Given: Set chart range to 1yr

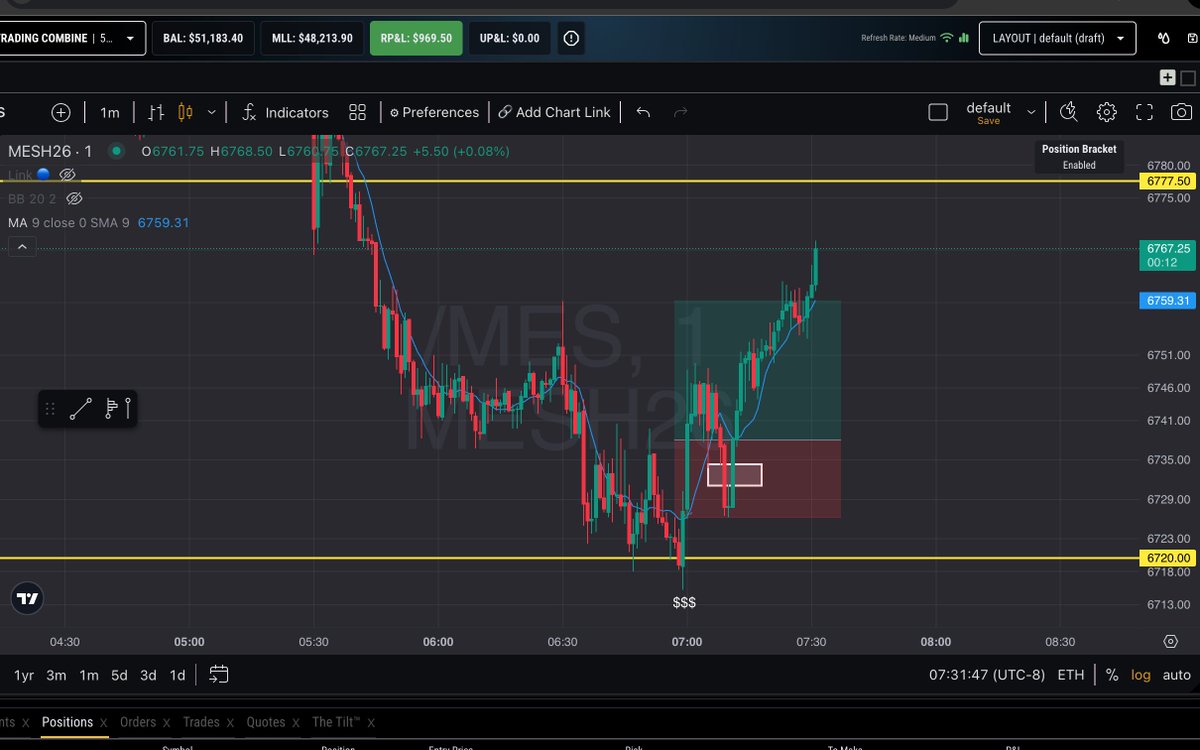Looking at the screenshot, I should click(x=24, y=675).
